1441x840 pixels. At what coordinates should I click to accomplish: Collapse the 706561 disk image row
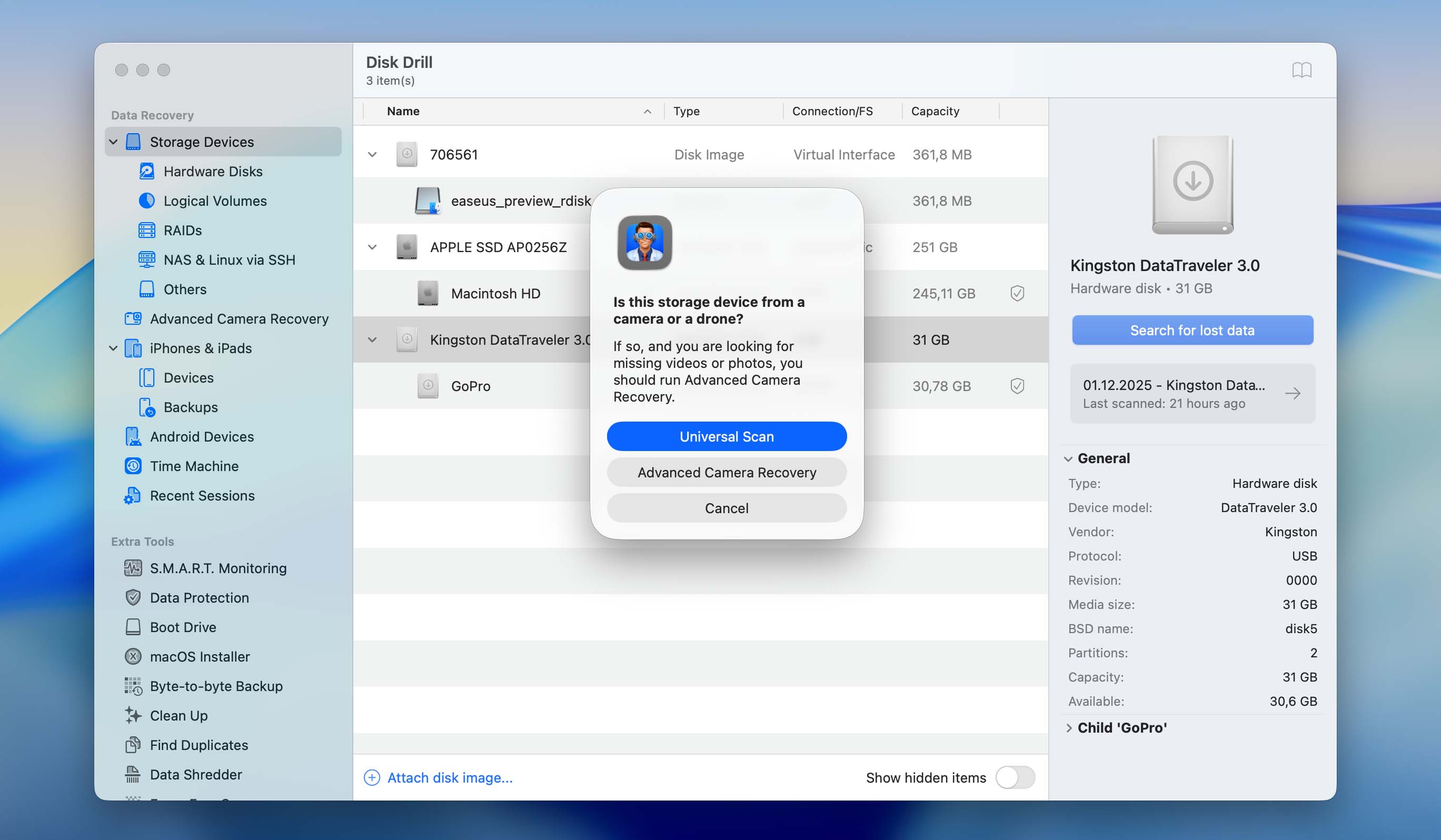372,154
